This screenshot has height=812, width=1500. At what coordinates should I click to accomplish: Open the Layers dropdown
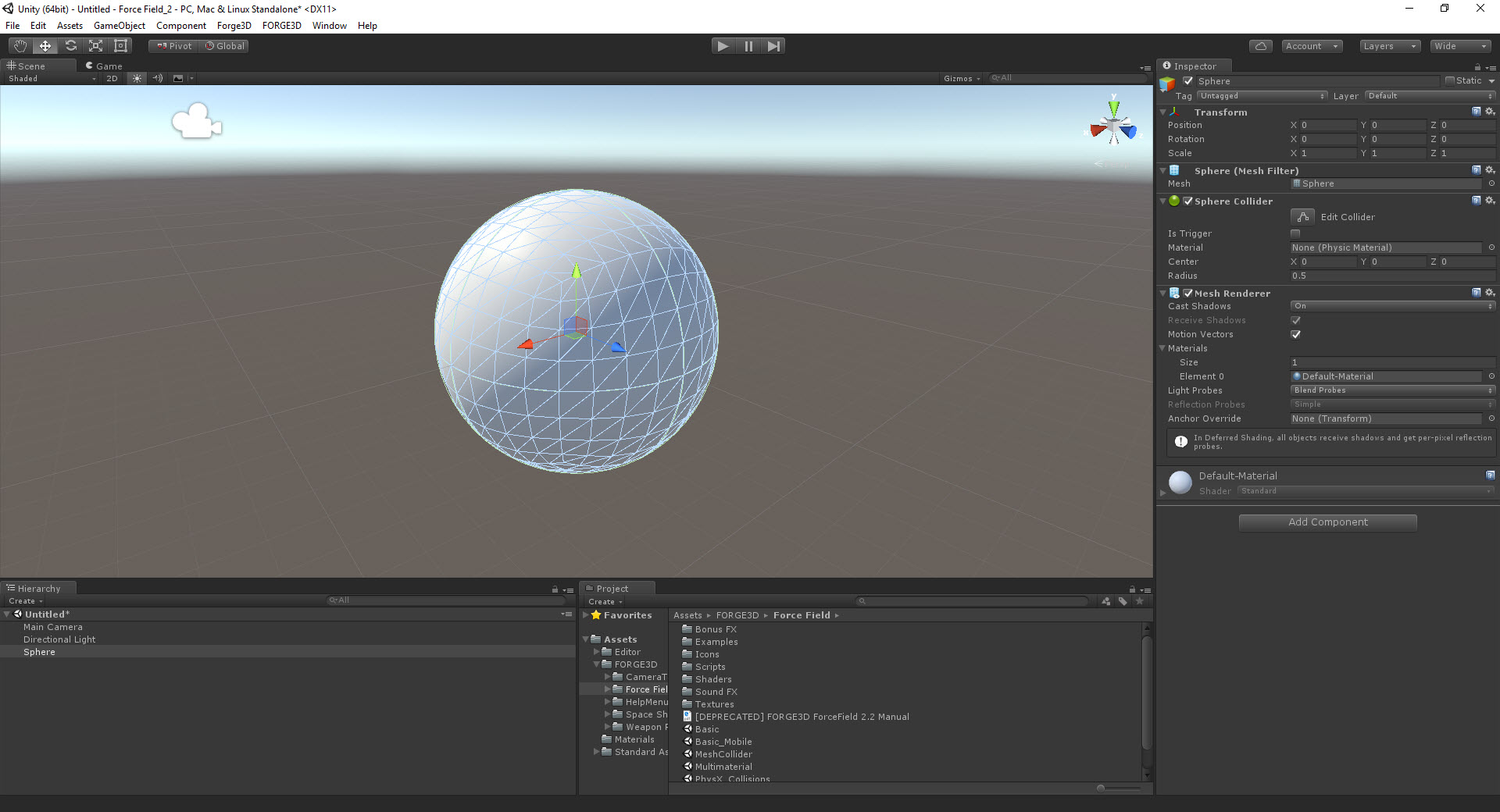(x=1390, y=46)
